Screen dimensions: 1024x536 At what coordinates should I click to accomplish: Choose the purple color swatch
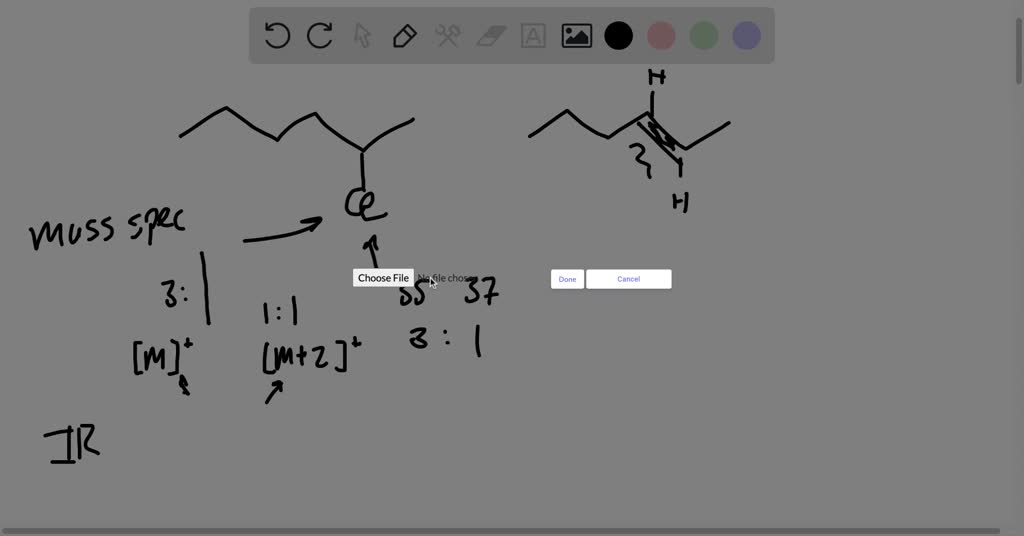pos(746,35)
